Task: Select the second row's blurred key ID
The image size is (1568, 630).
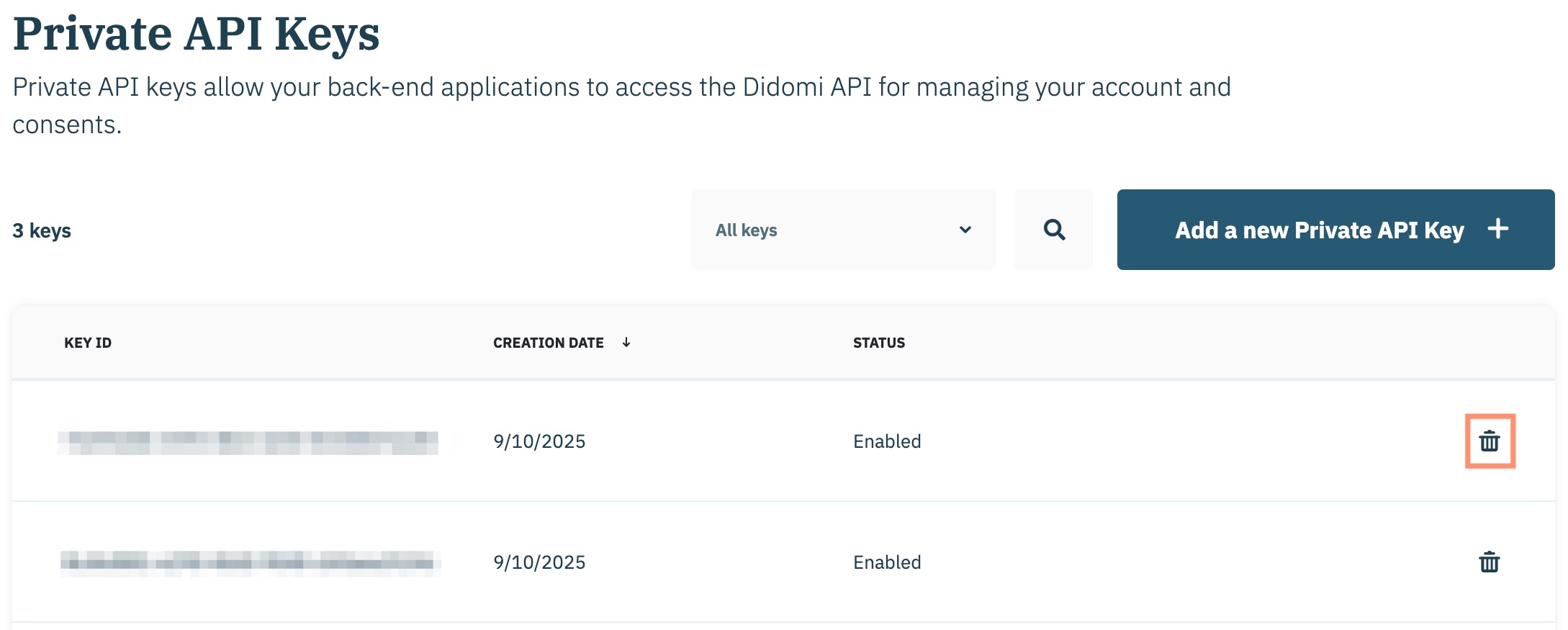Action: (x=250, y=562)
